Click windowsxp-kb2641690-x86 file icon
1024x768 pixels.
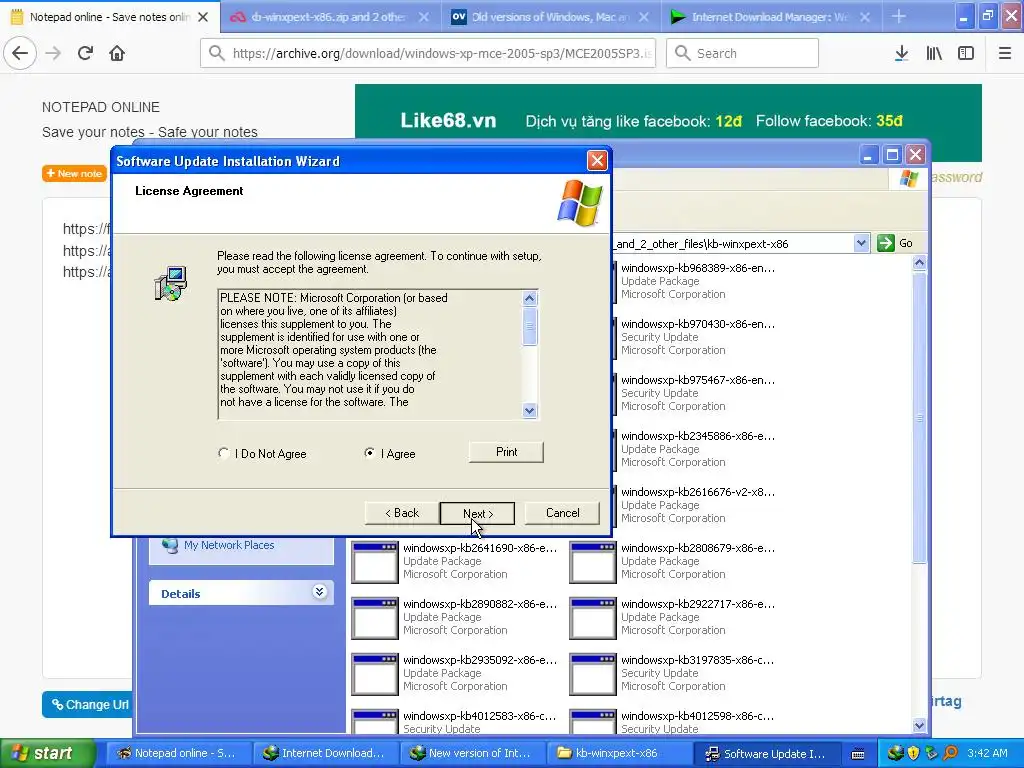pyautogui.click(x=374, y=562)
